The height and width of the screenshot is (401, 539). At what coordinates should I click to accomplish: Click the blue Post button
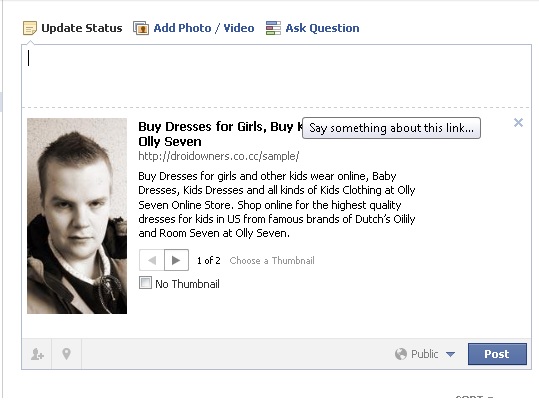pyautogui.click(x=497, y=354)
